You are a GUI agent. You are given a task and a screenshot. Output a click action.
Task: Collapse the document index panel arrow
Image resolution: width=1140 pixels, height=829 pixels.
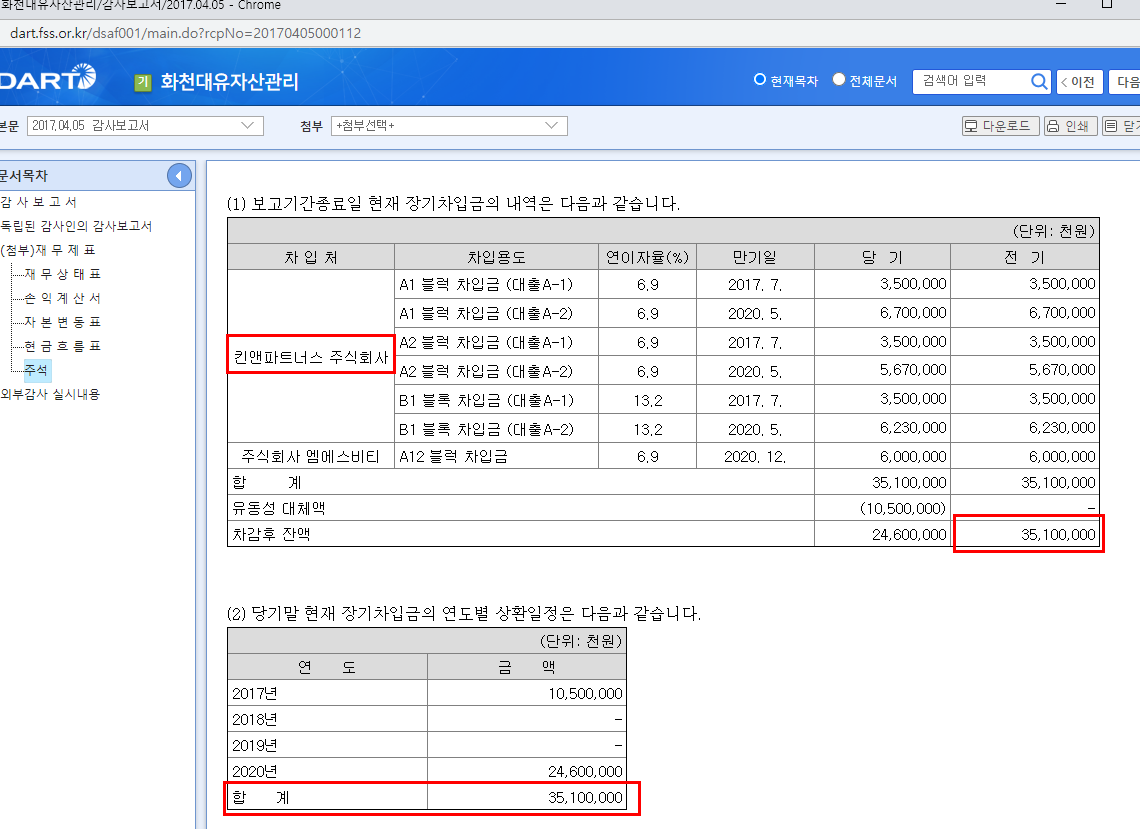click(x=179, y=176)
